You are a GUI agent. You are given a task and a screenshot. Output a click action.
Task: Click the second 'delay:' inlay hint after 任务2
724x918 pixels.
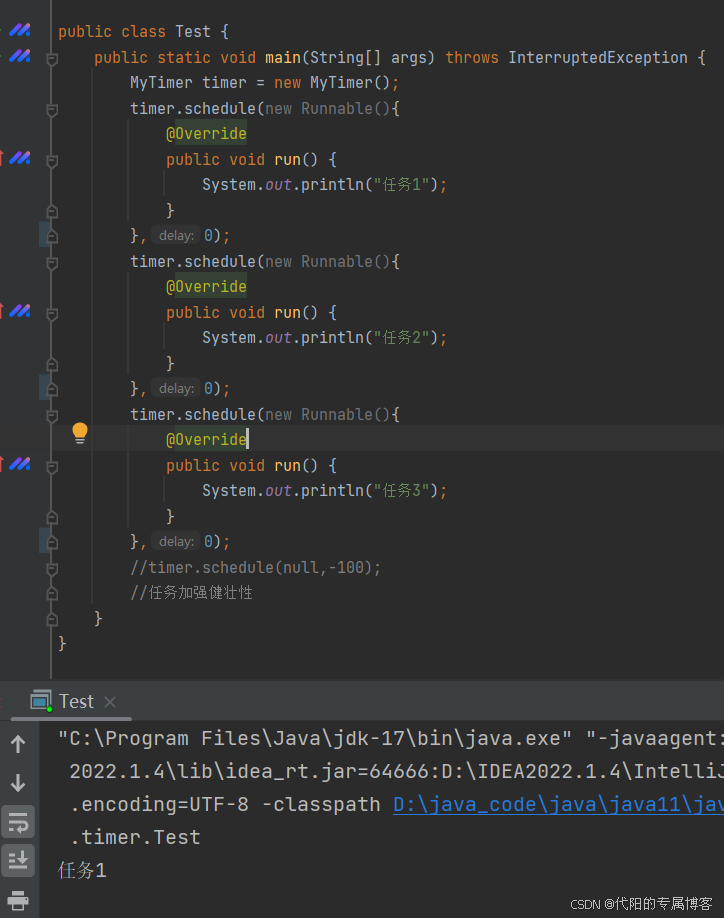176,388
